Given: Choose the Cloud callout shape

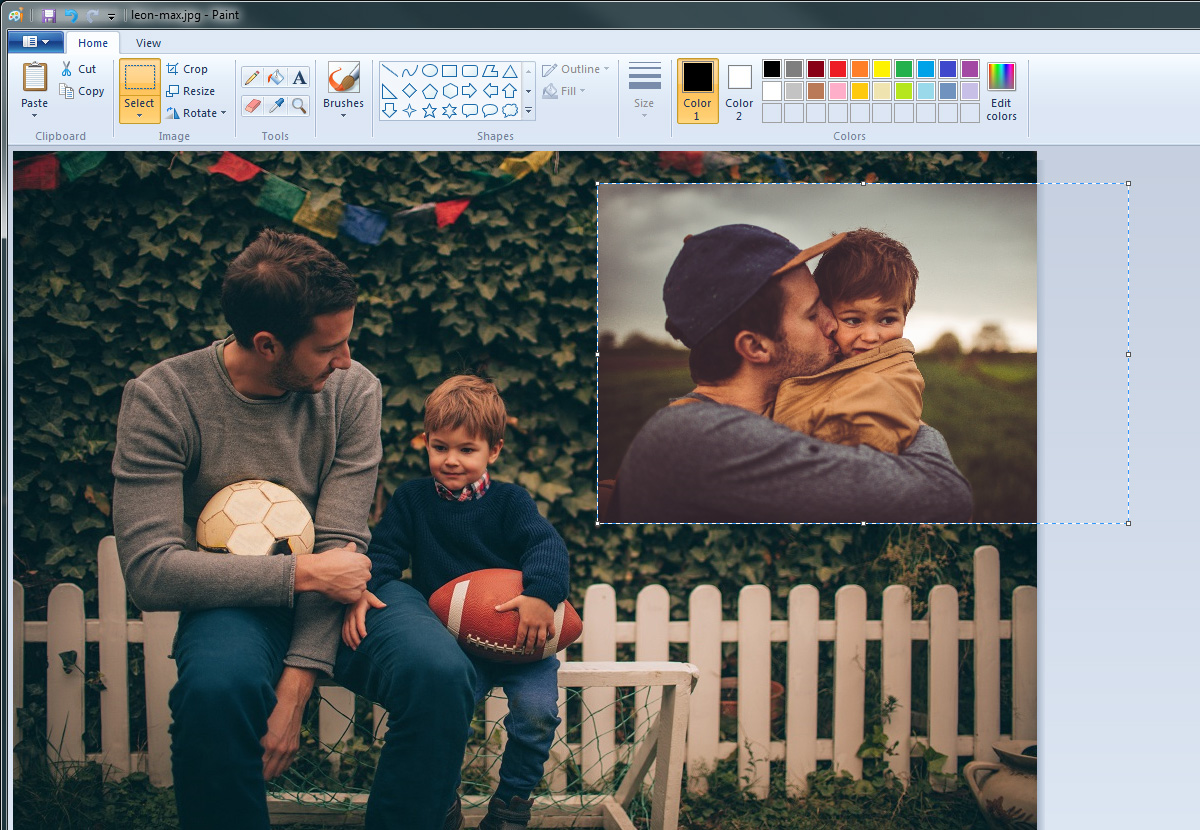Looking at the screenshot, I should tap(510, 111).
